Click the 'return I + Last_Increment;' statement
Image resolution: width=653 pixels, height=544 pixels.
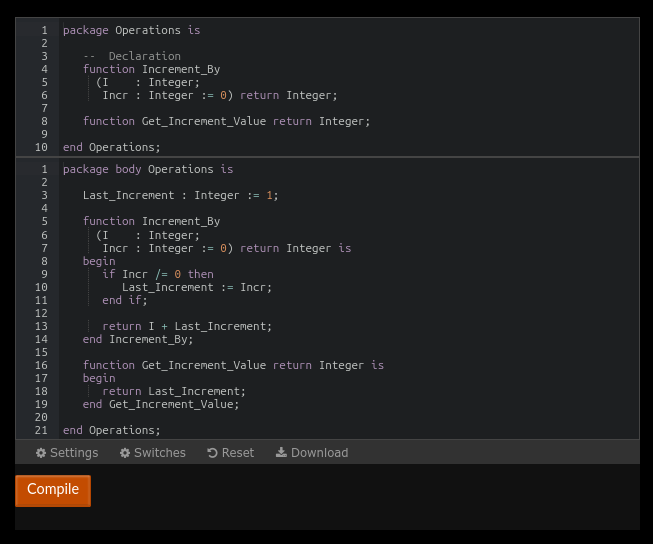point(186,326)
